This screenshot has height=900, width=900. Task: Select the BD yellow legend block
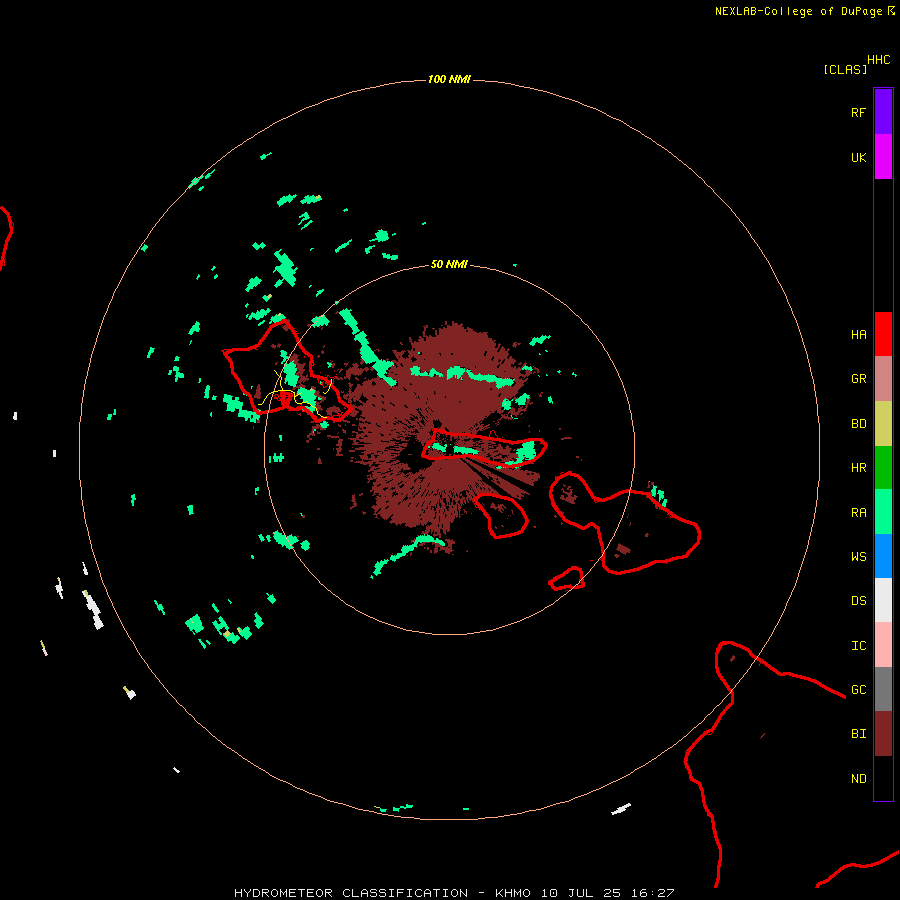click(x=883, y=424)
